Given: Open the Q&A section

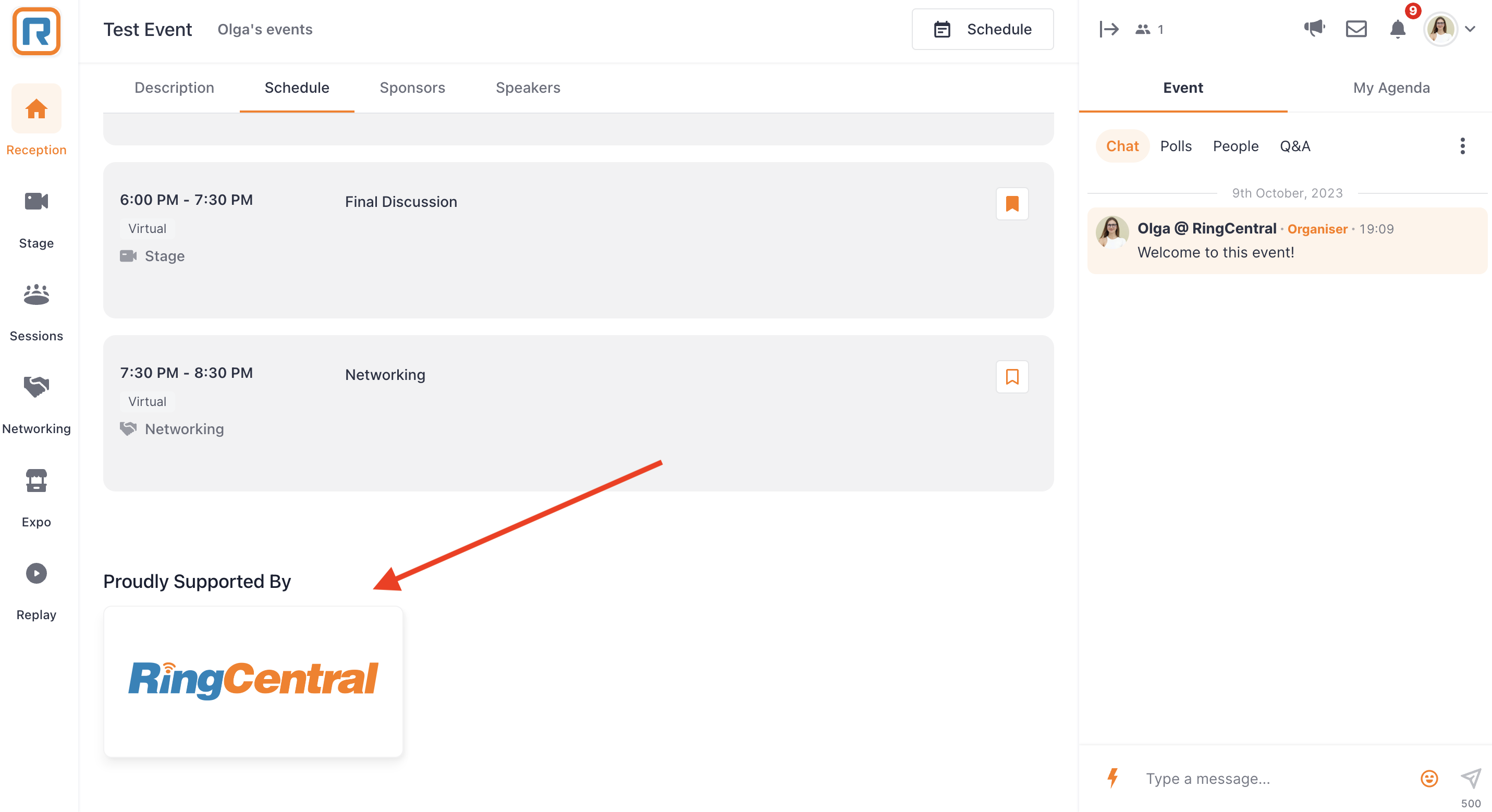Looking at the screenshot, I should (1294, 146).
